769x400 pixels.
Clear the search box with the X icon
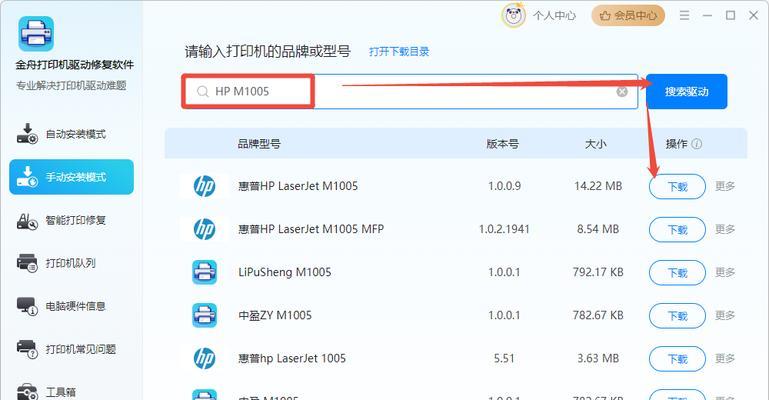click(x=622, y=92)
